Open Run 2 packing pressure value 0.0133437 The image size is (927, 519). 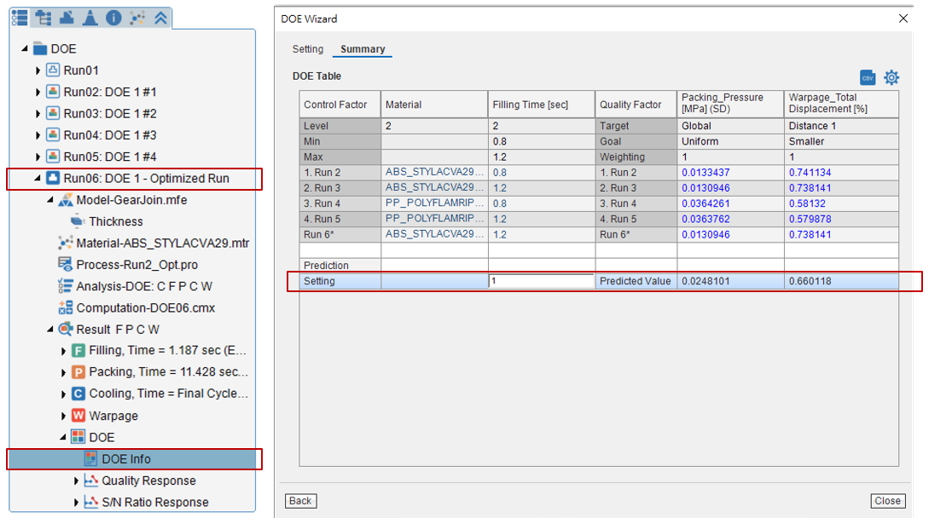click(x=705, y=173)
